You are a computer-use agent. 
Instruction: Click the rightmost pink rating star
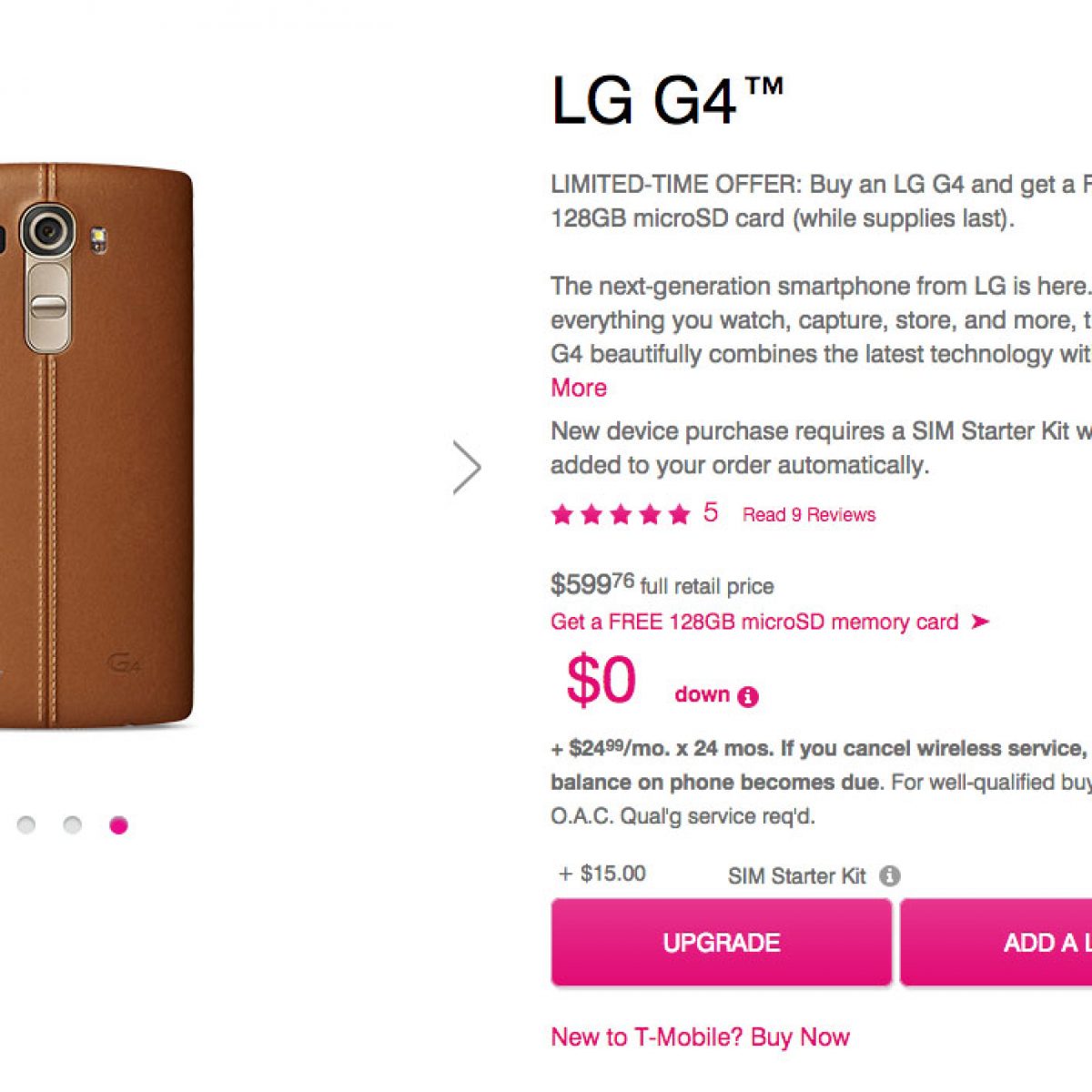click(x=679, y=515)
